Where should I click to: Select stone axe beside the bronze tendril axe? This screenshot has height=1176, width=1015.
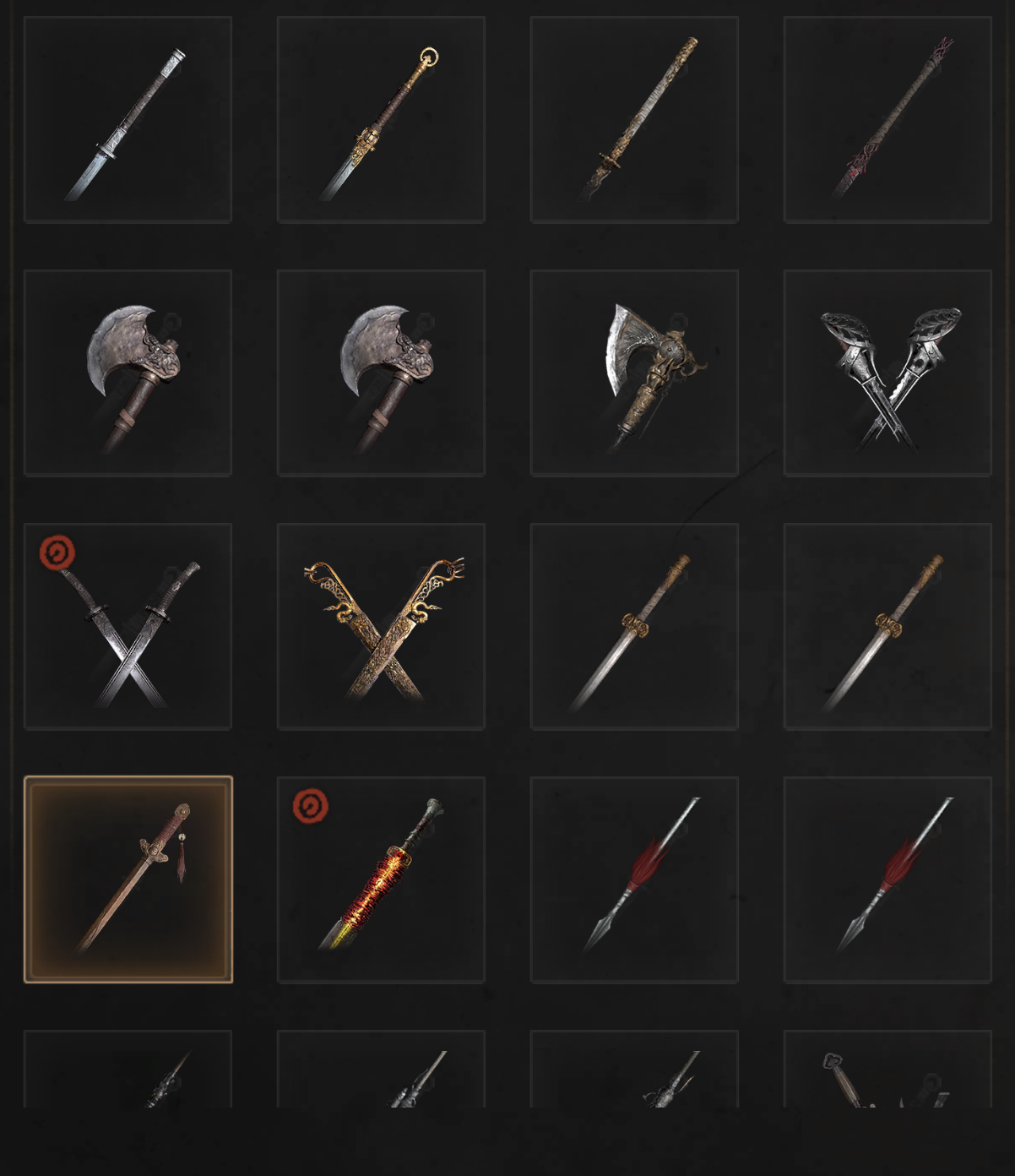(x=381, y=373)
